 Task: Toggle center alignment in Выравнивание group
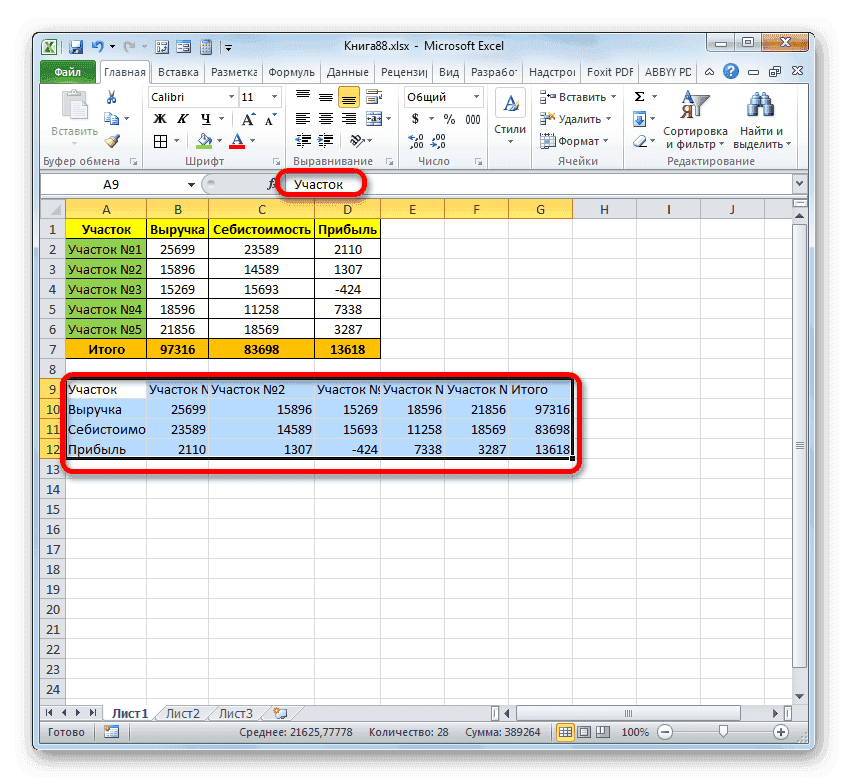327,117
